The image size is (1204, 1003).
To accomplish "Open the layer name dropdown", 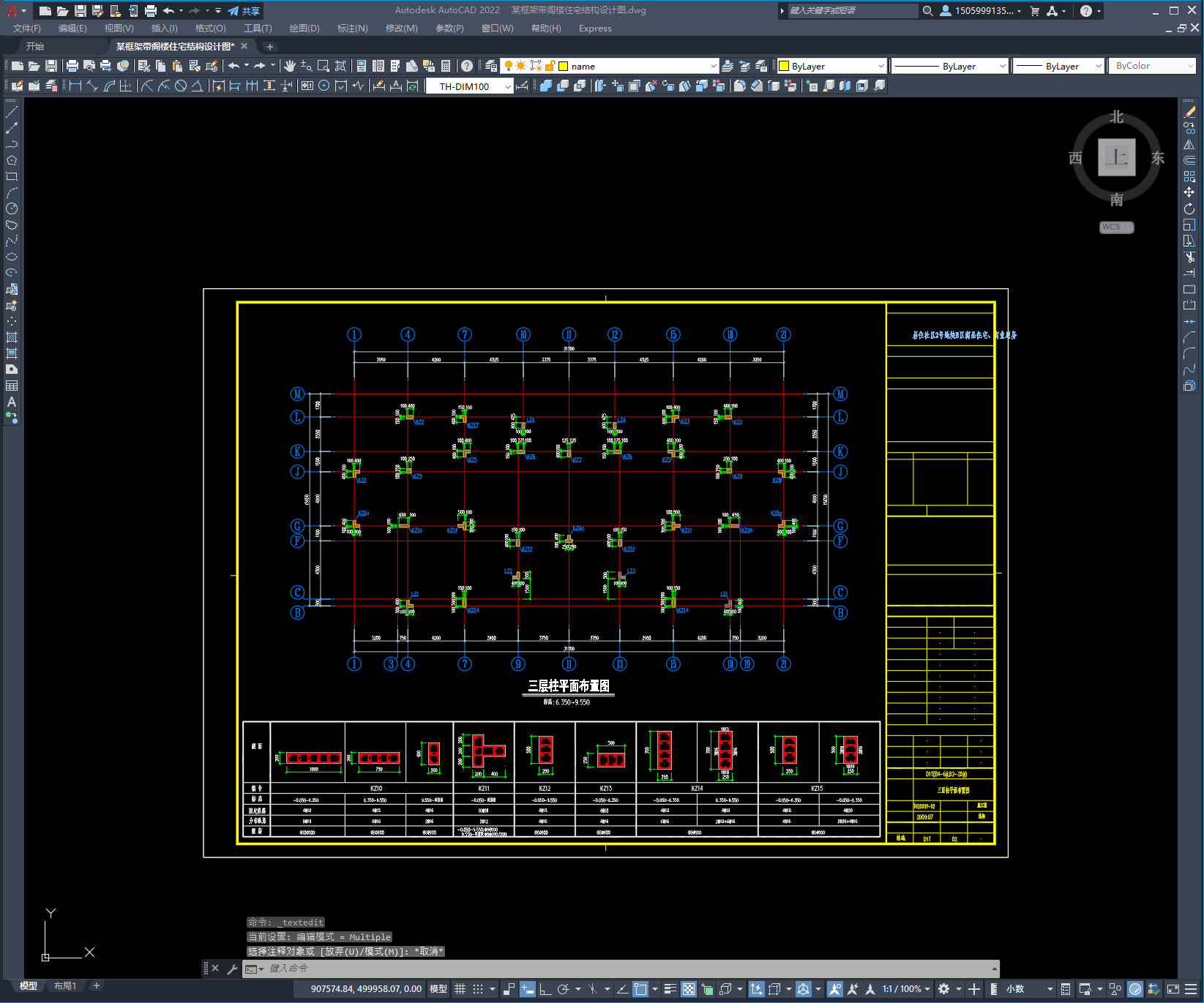I will 714,66.
